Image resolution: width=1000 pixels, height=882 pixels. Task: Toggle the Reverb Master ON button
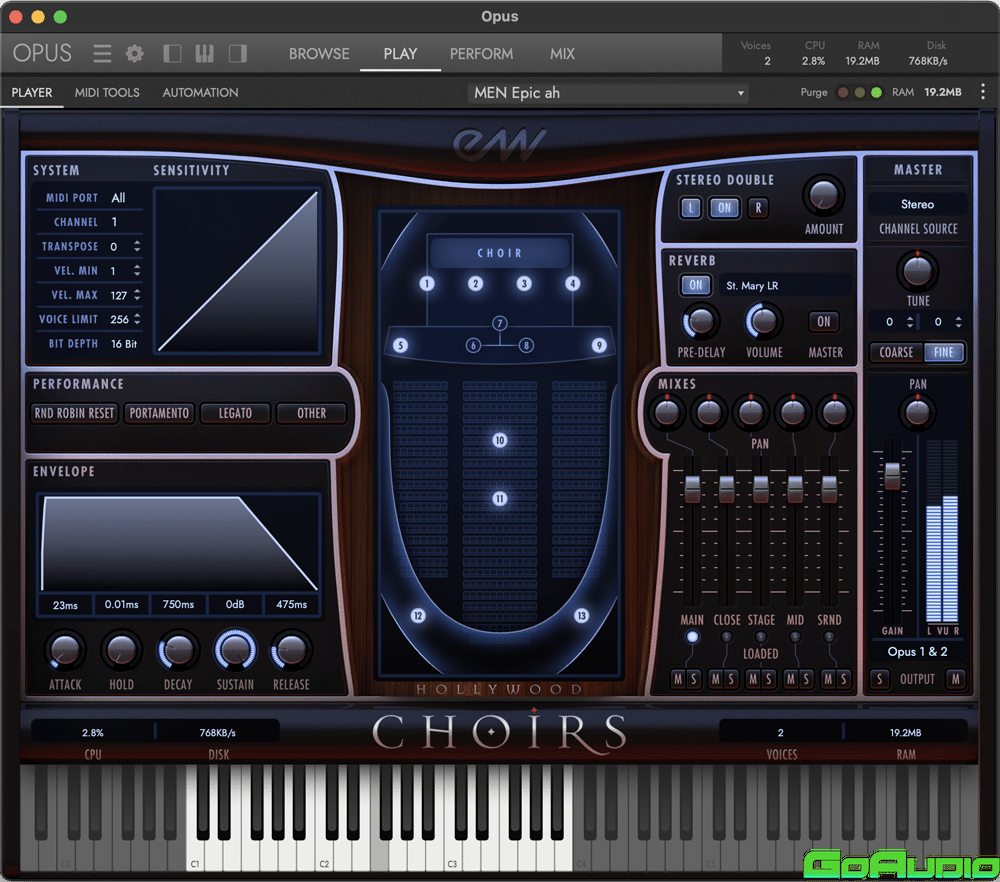pyautogui.click(x=823, y=322)
